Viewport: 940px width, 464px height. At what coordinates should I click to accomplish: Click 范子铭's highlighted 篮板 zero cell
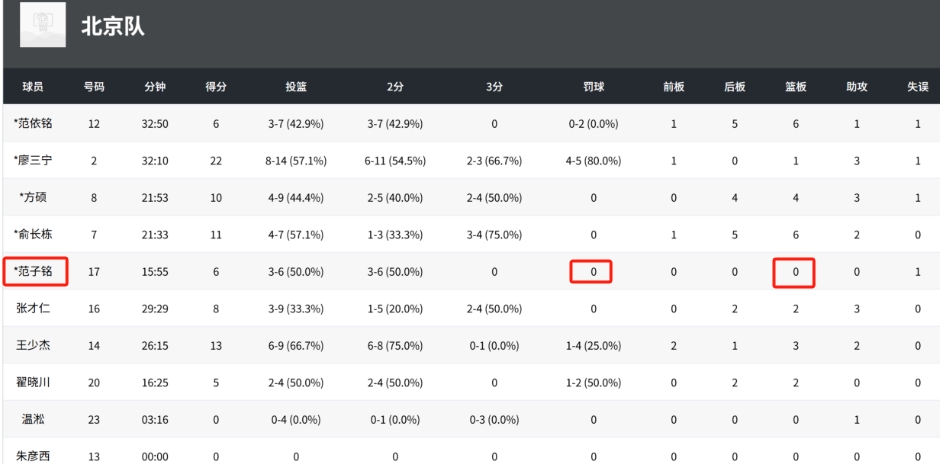[x=794, y=273]
